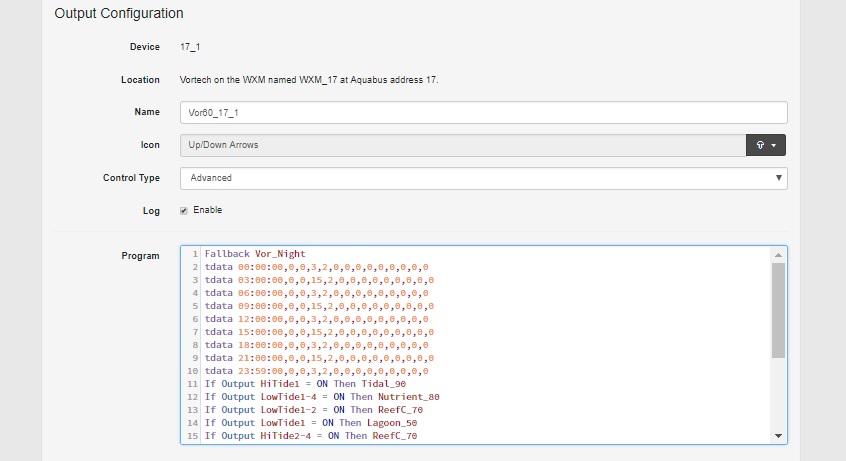Viewport: 846px width, 461px height.
Task: Click the LowTide1-4 Then Nutrient_80 line
Action: pos(322,397)
